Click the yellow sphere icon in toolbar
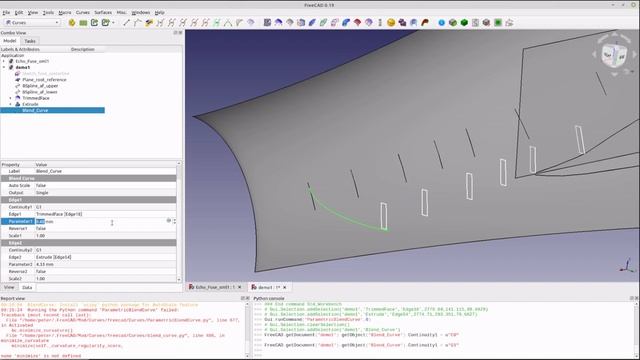 tap(391, 23)
